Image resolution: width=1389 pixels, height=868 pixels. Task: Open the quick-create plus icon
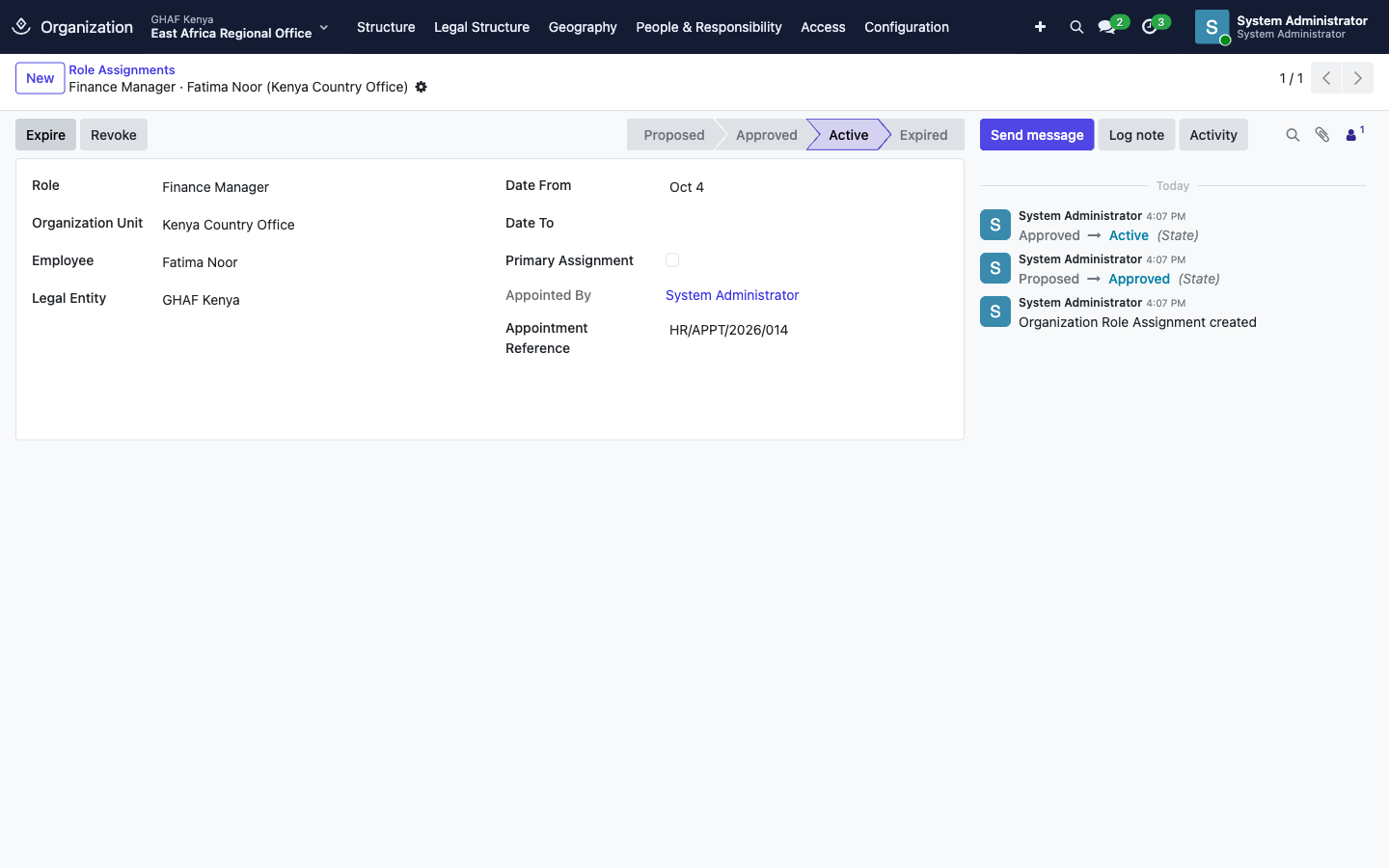1040,27
